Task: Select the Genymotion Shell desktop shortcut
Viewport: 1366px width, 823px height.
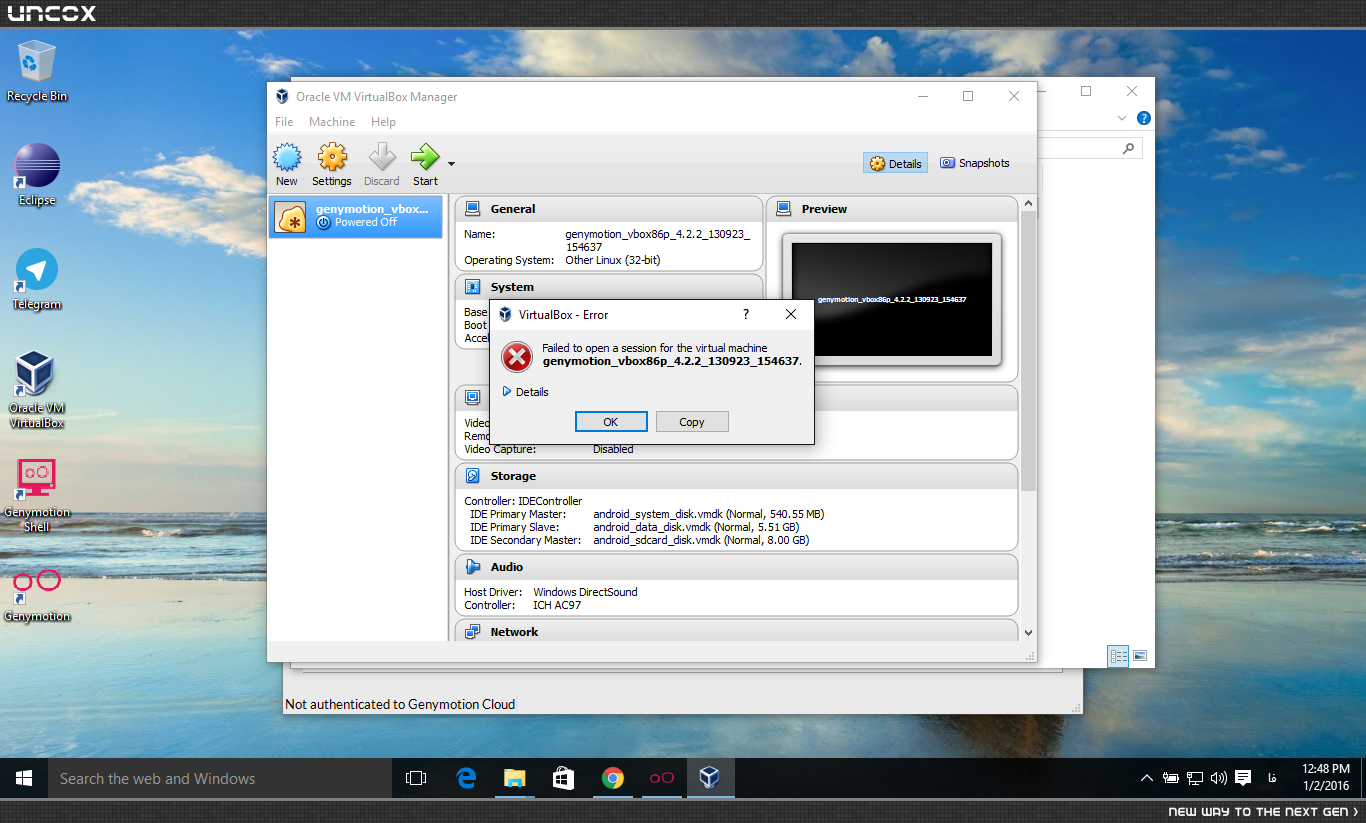Action: (x=37, y=495)
